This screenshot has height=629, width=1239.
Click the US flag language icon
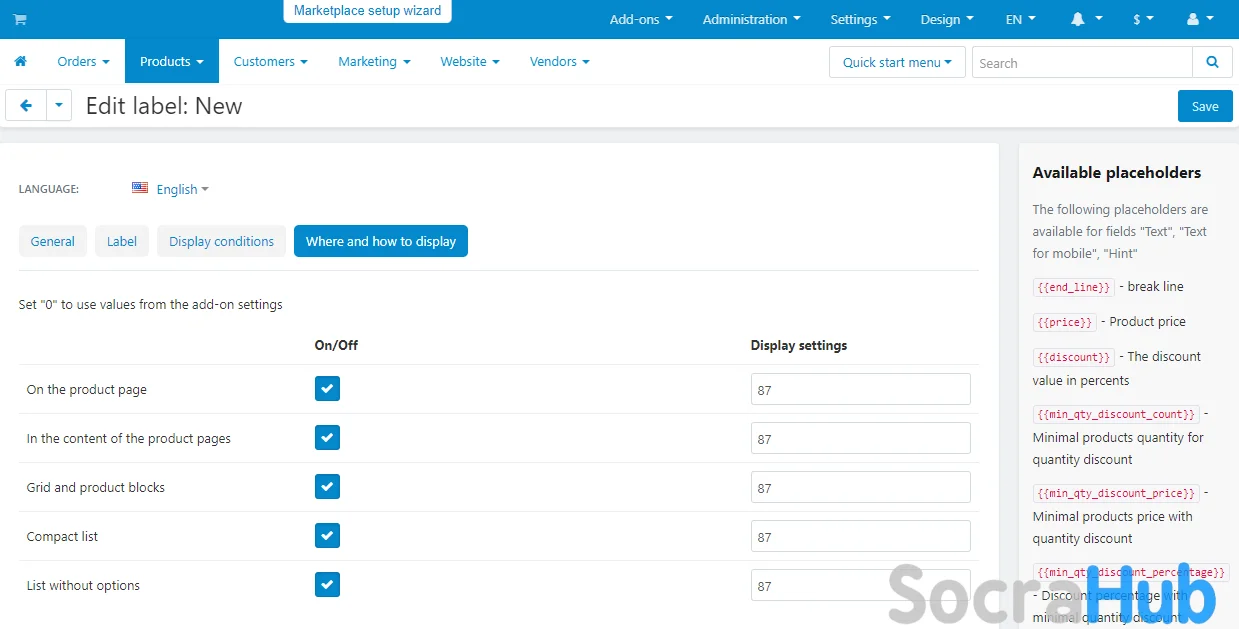point(140,188)
